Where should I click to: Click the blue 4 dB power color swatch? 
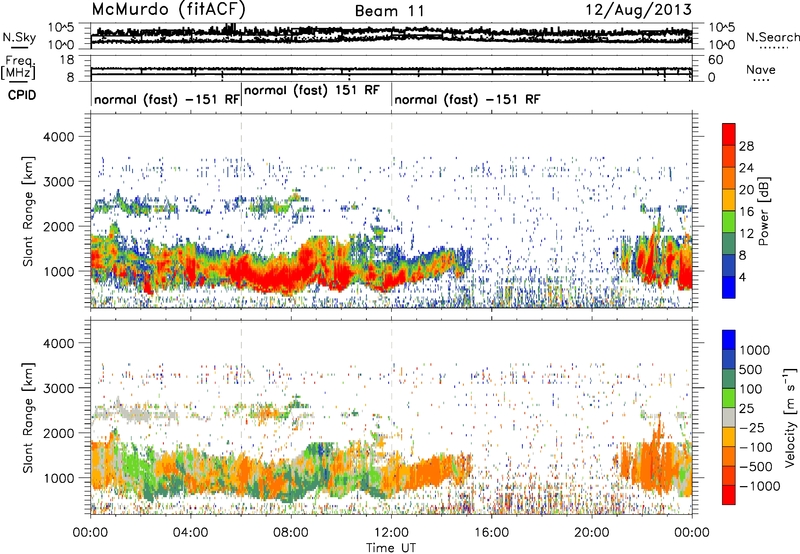(729, 287)
